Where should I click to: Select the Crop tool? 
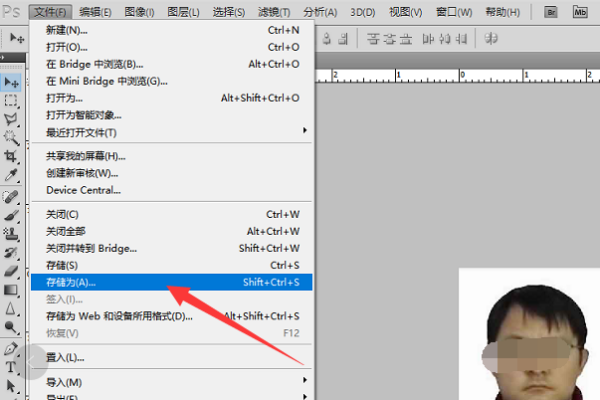click(12, 157)
